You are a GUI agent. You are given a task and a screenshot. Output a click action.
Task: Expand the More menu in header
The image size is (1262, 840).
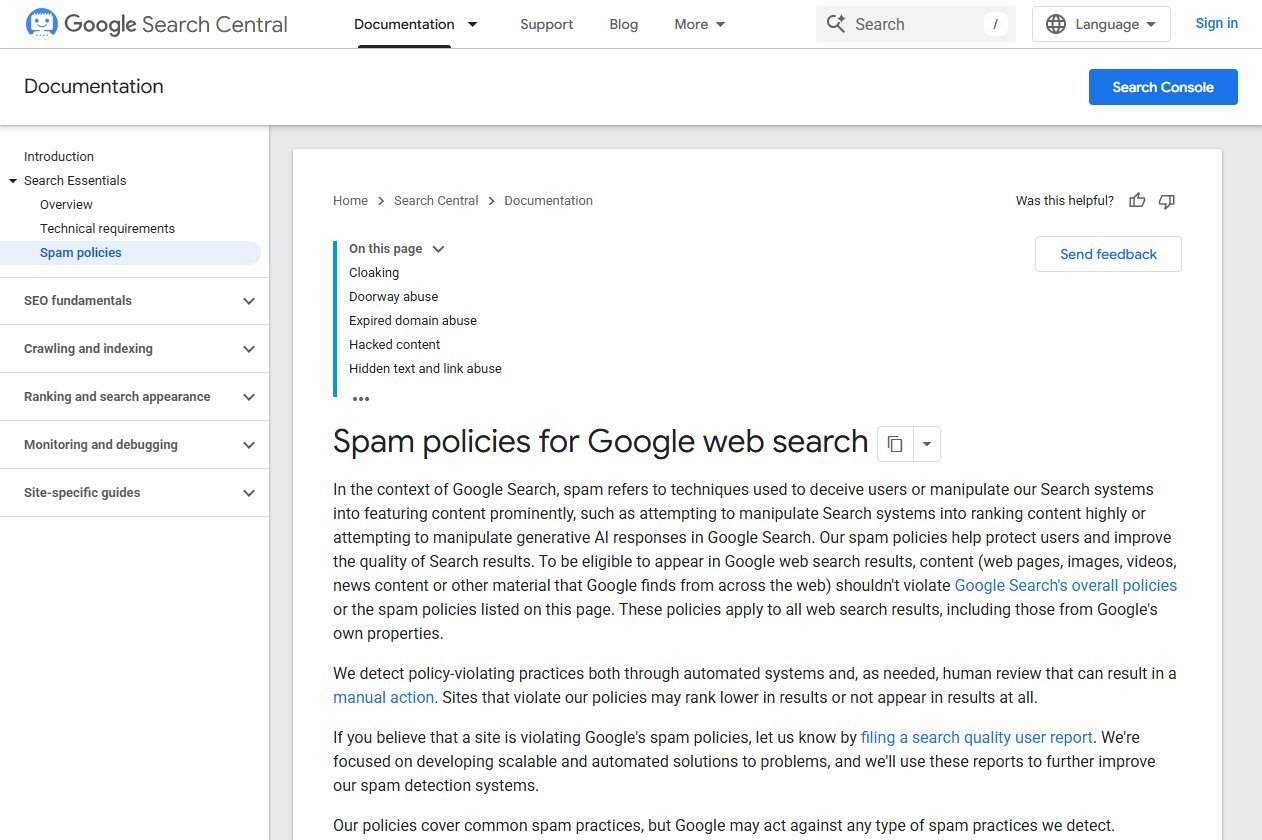pos(700,24)
